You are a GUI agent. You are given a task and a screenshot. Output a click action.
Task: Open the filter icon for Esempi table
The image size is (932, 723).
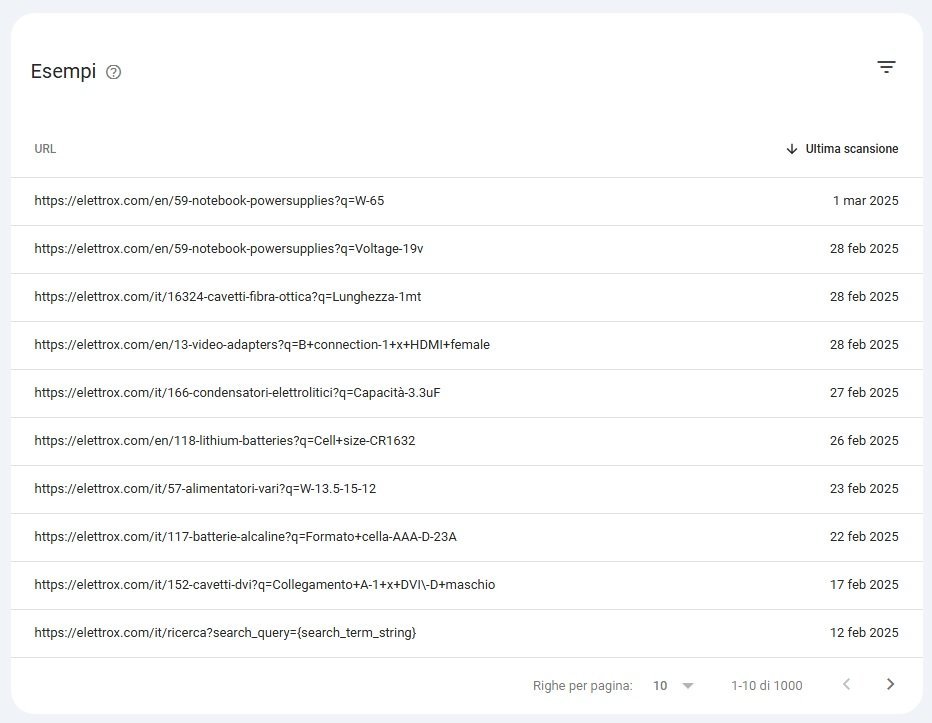[x=886, y=67]
